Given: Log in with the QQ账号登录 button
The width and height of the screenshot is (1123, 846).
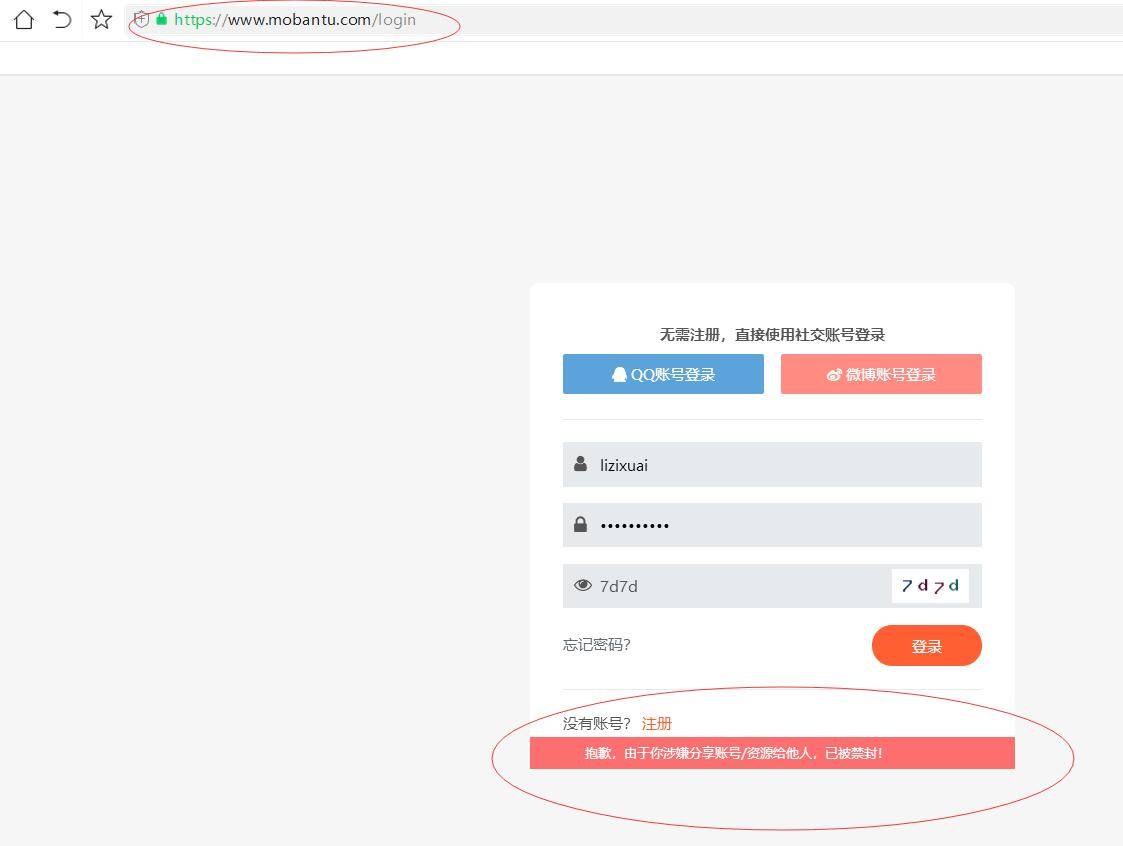Looking at the screenshot, I should (663, 374).
